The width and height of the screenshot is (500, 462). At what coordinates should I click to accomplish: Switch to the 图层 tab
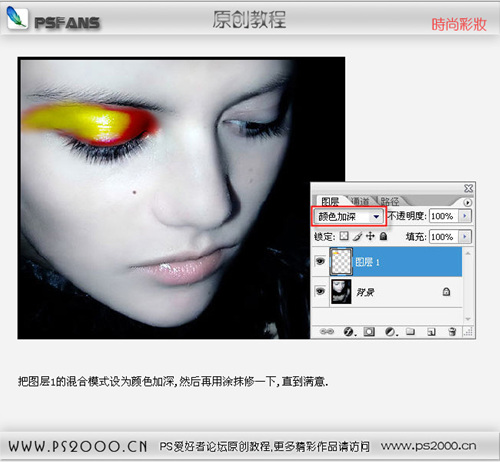click(x=330, y=201)
